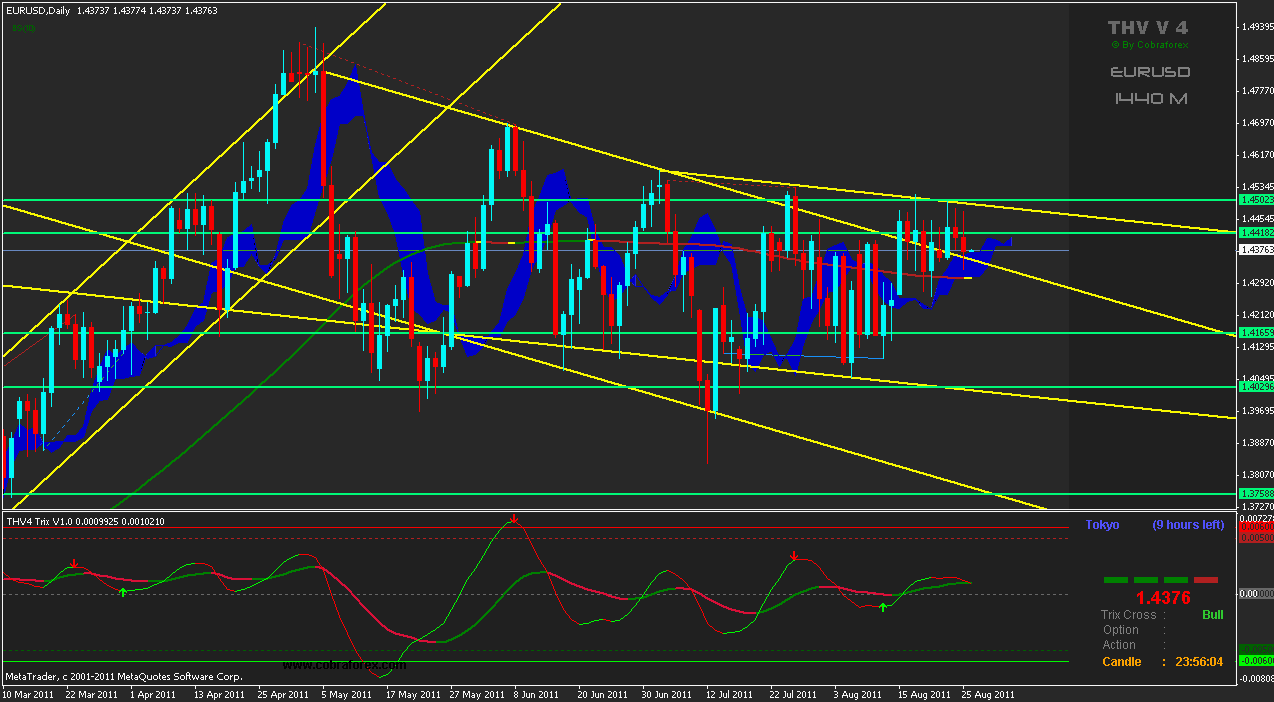Open the www.cobraforex.com link

pyautogui.click(x=344, y=664)
